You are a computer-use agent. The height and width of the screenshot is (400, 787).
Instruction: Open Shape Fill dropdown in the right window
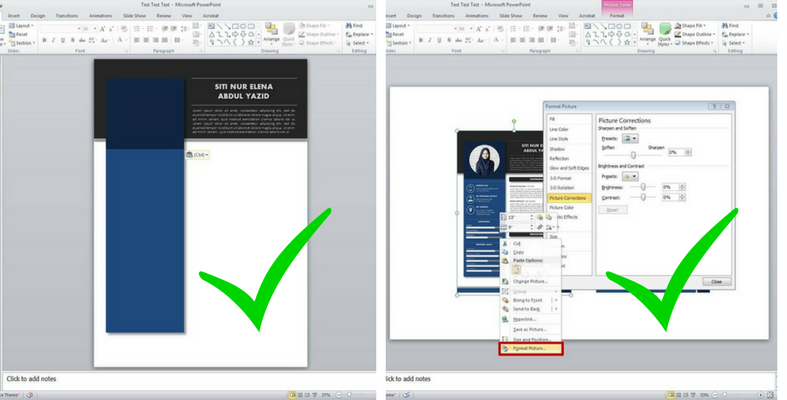point(691,26)
